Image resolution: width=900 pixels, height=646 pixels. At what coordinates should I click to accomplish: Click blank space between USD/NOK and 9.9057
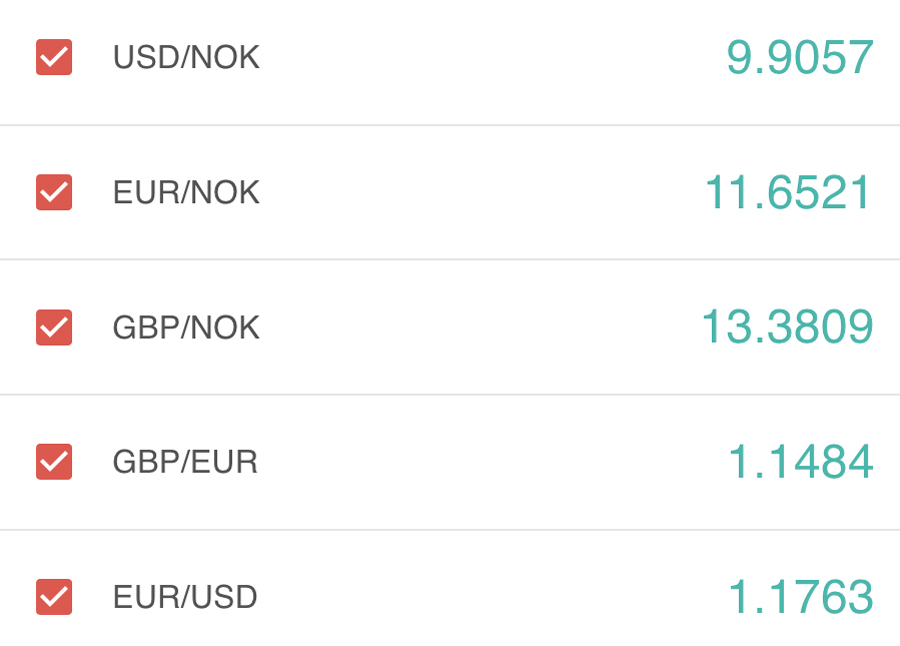(x=490, y=58)
